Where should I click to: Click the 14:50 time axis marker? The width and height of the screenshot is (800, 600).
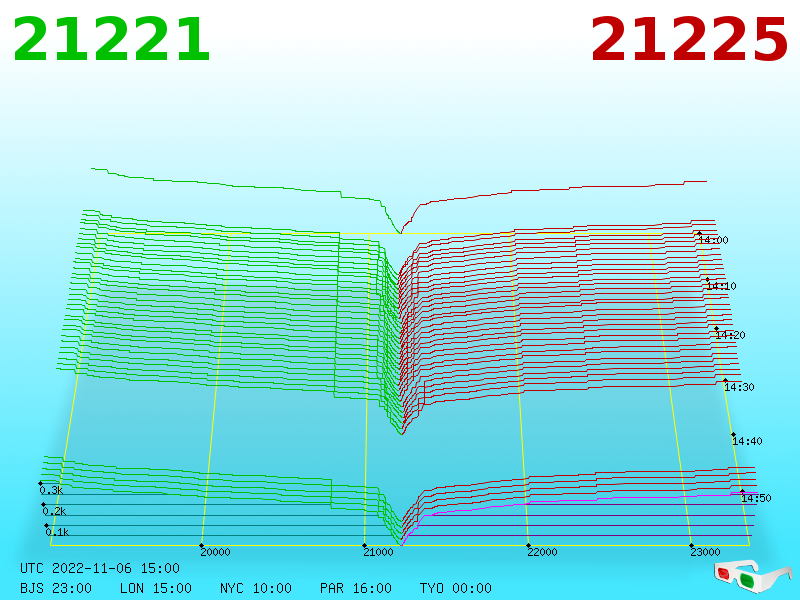point(756,498)
